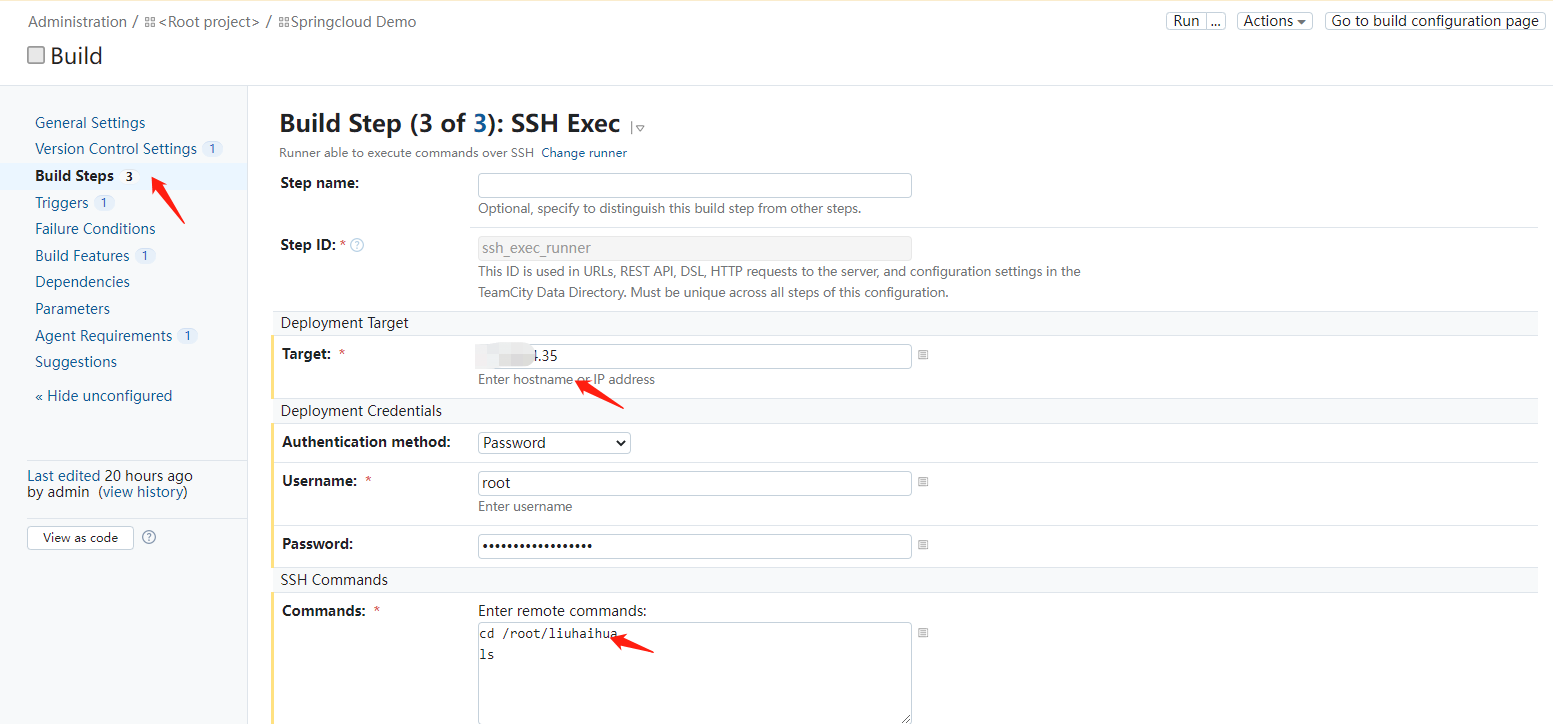The image size is (1553, 724).
Task: Open General Settings in sidebar
Action: [x=90, y=123]
